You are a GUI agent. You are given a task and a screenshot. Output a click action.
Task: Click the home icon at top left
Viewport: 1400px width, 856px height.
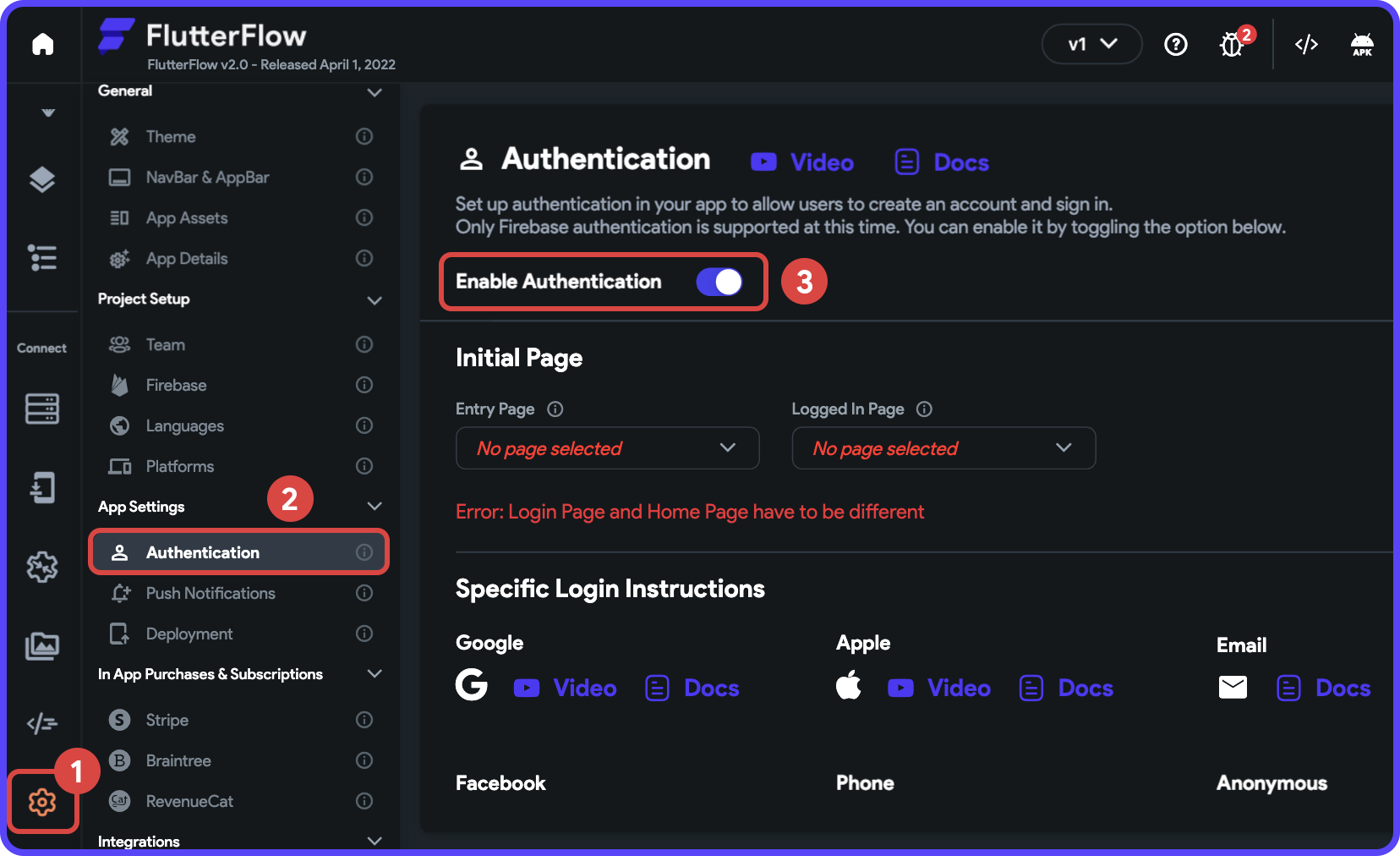[43, 44]
